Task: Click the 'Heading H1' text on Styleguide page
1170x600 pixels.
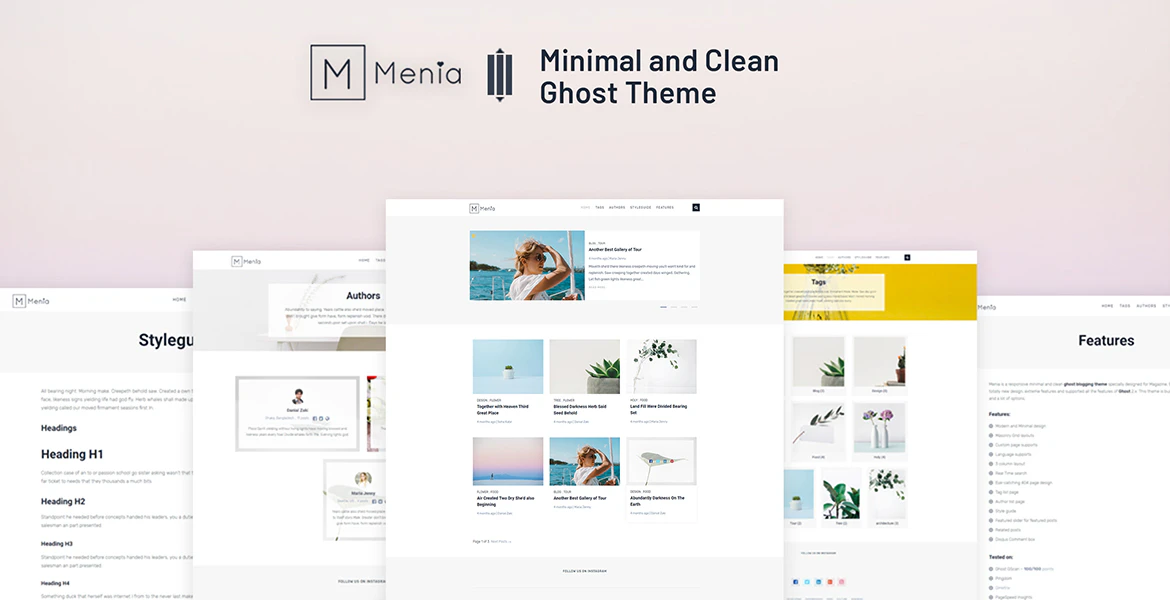Action: tap(72, 454)
